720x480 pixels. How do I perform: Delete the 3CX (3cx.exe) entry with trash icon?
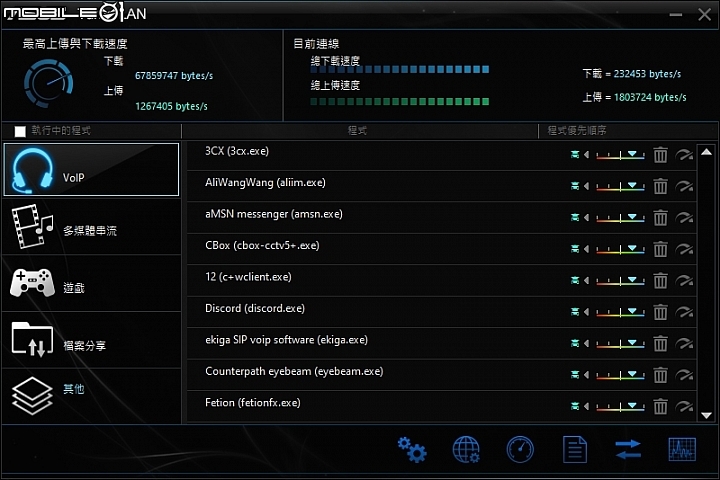click(x=660, y=155)
